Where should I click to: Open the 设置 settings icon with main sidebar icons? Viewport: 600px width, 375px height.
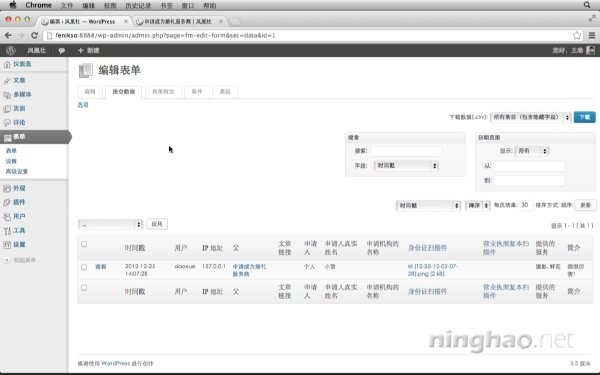point(7,245)
